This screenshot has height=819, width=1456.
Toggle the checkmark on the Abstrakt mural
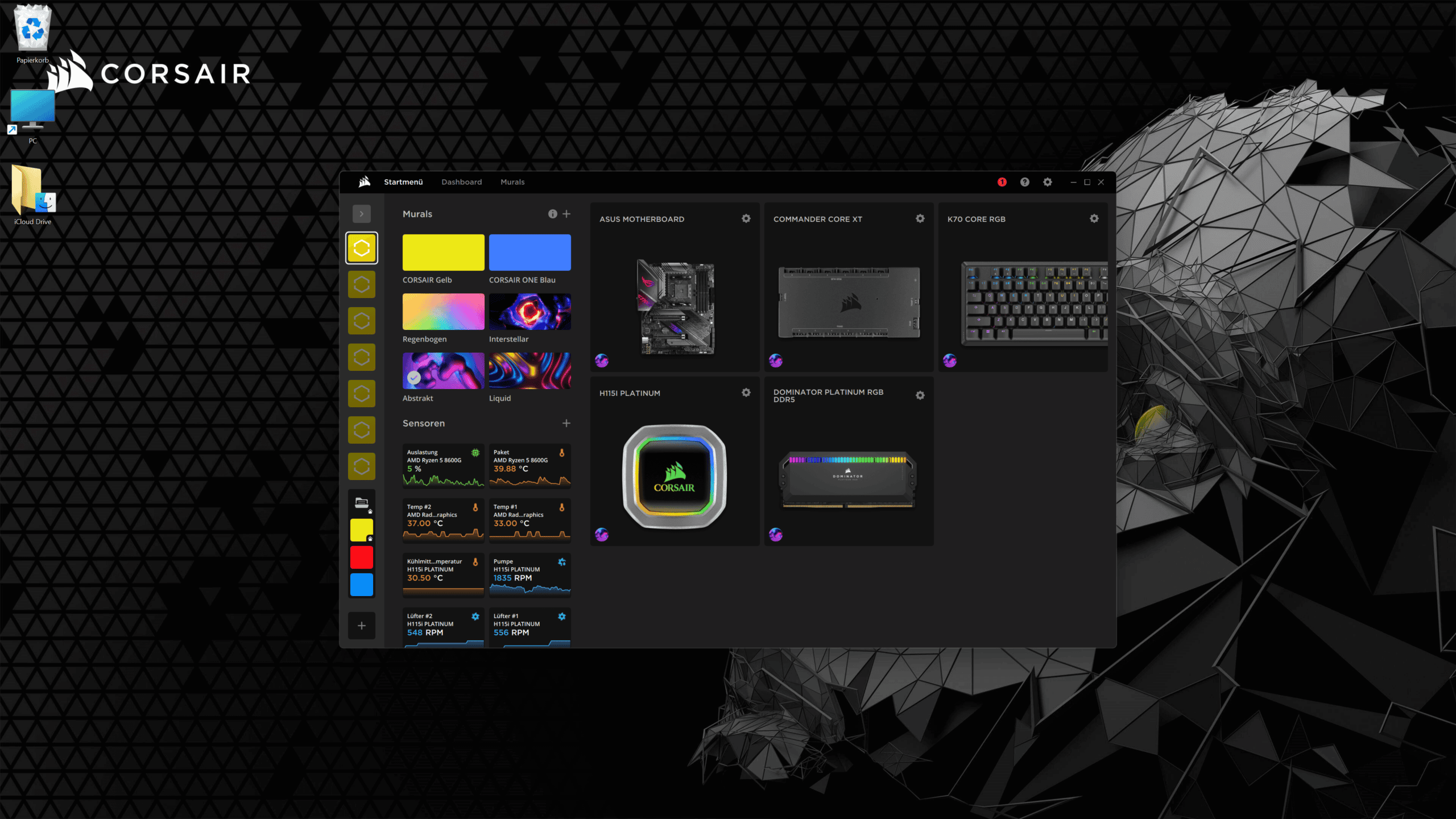[414, 378]
